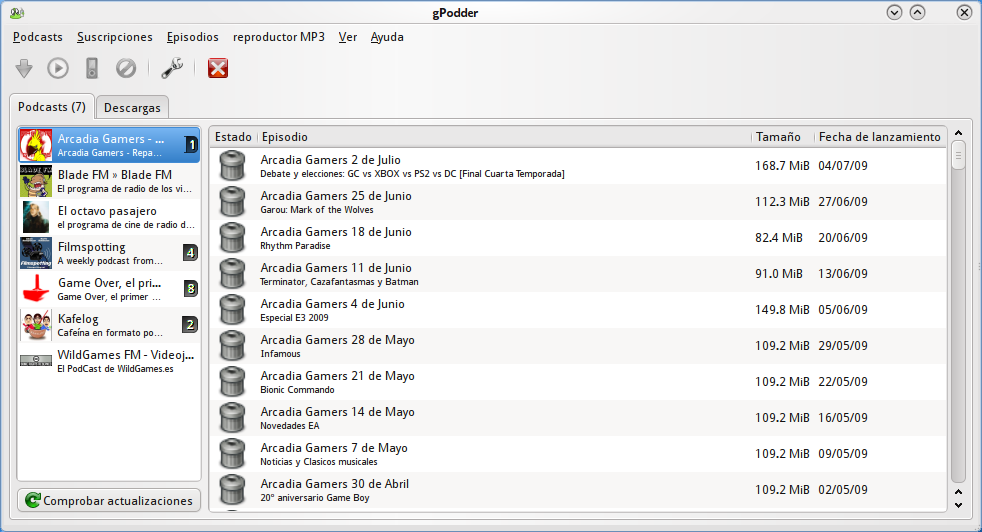Click trash icon for Arcadia Gamers 11 de Junio
The height and width of the screenshot is (532, 982).
232,274
